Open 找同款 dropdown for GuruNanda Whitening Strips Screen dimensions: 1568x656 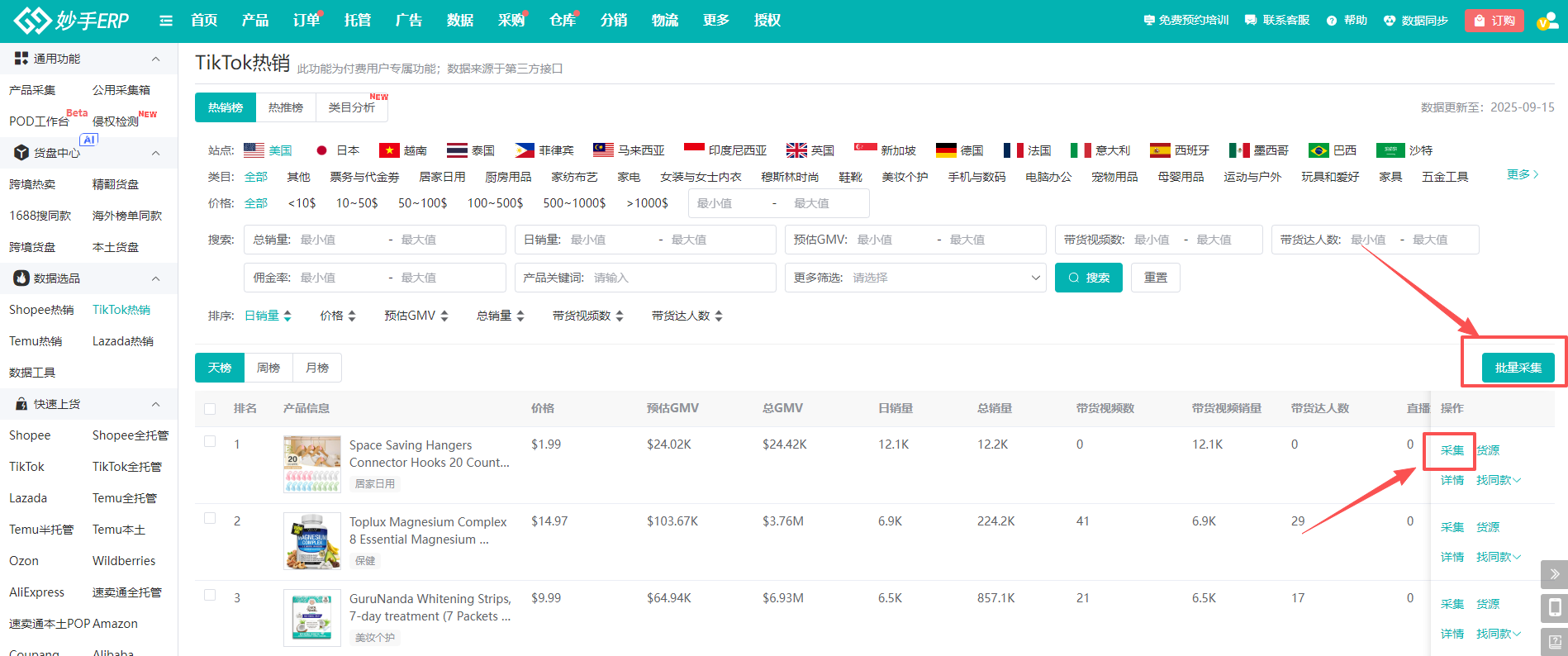[x=1499, y=634]
